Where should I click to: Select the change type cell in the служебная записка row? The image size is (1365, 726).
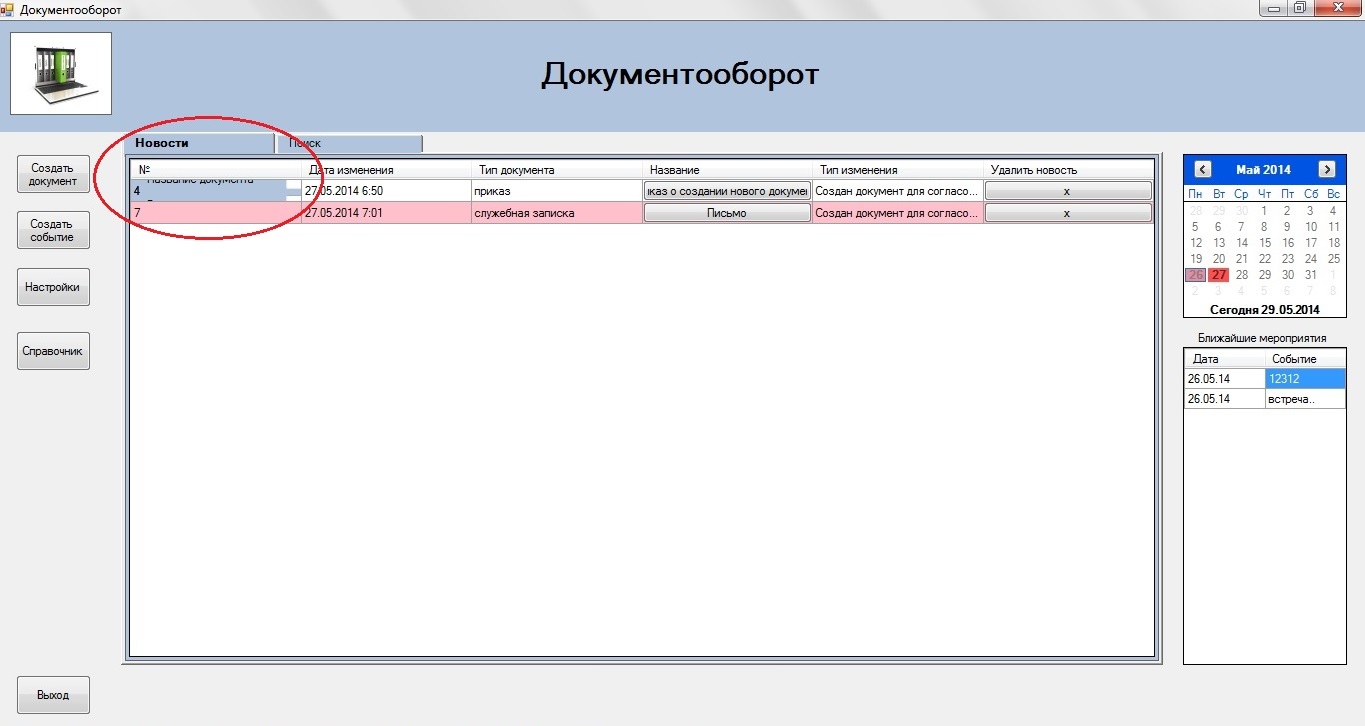pyautogui.click(x=897, y=213)
